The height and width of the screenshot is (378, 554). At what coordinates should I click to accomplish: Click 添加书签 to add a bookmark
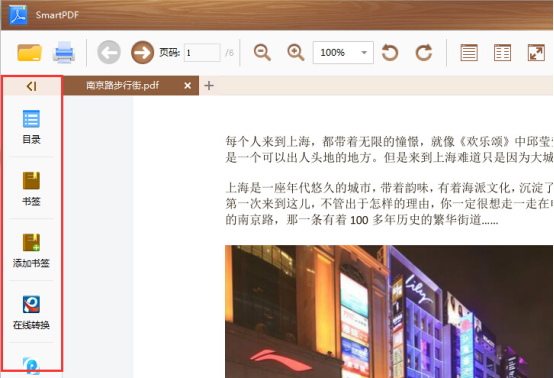31,251
